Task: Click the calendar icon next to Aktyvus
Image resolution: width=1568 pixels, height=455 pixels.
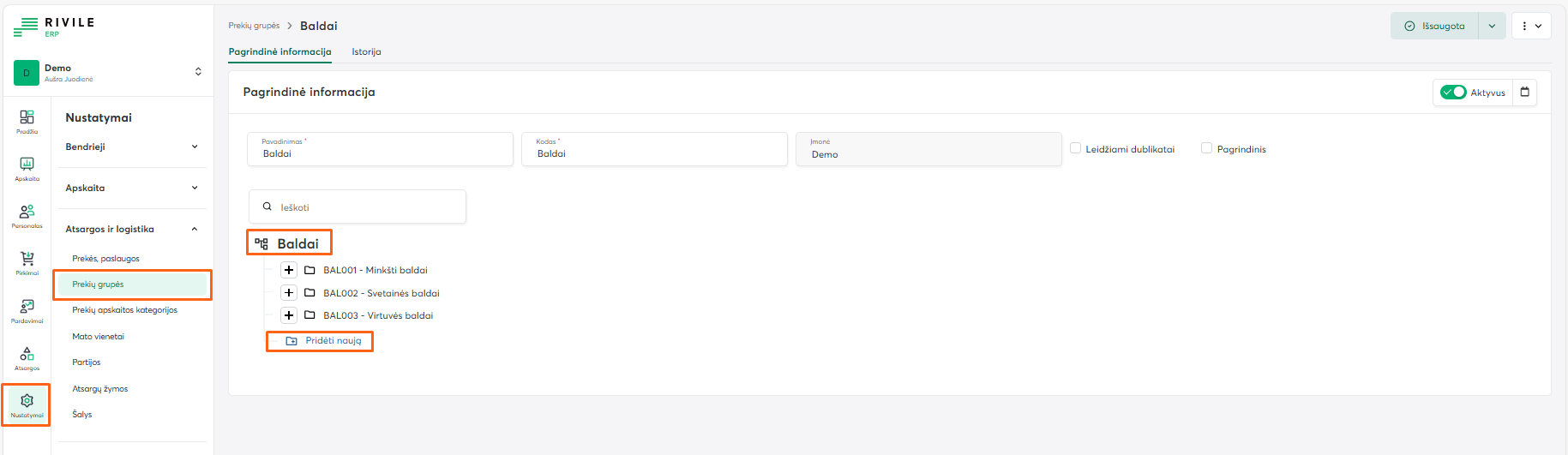Action: tap(1524, 93)
